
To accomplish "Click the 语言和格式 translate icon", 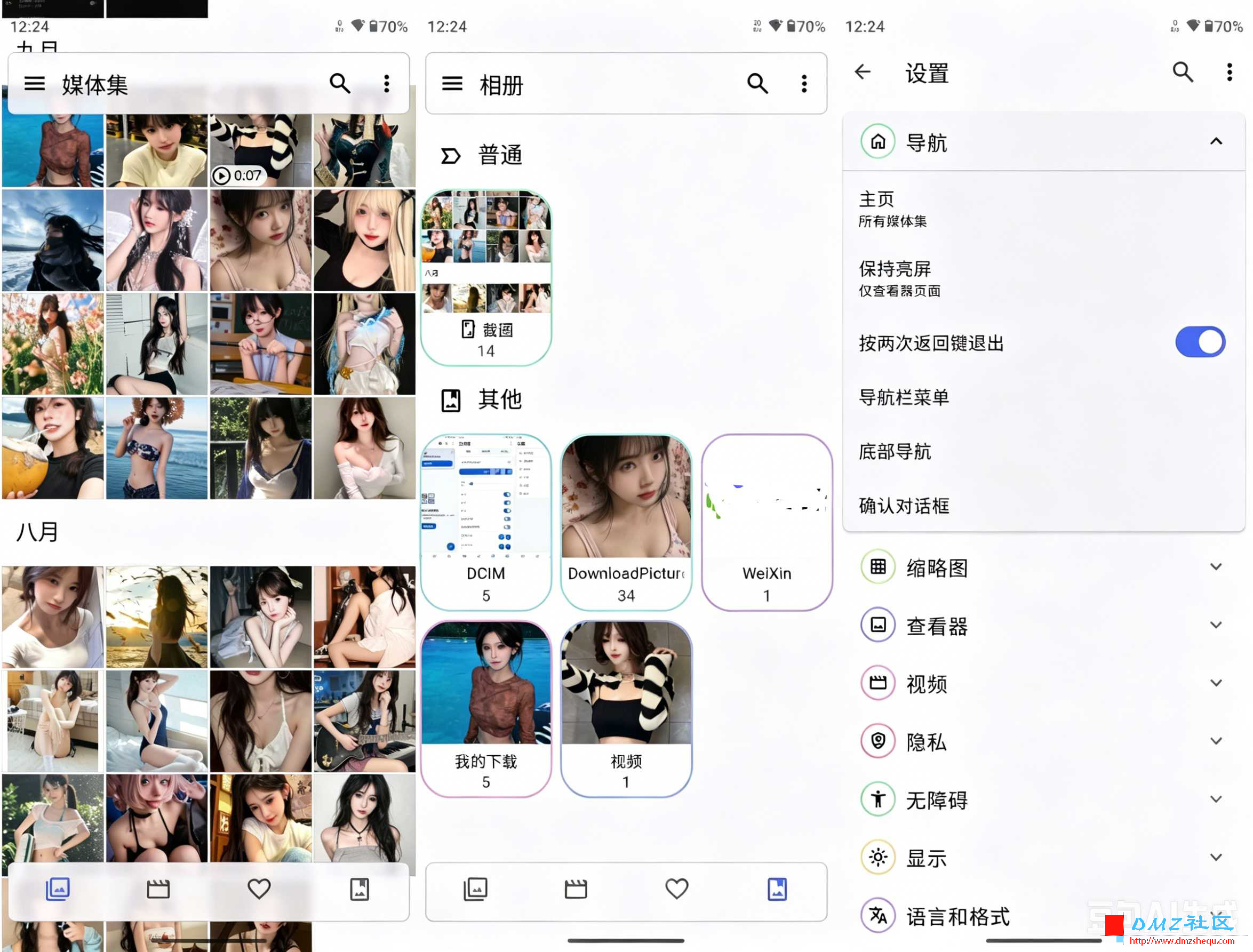I will click(878, 915).
